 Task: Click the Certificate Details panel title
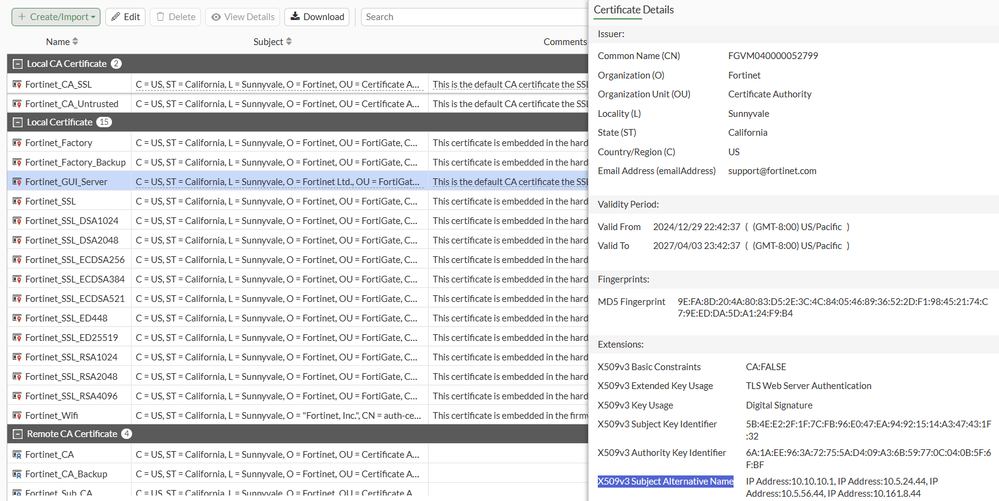point(634,10)
